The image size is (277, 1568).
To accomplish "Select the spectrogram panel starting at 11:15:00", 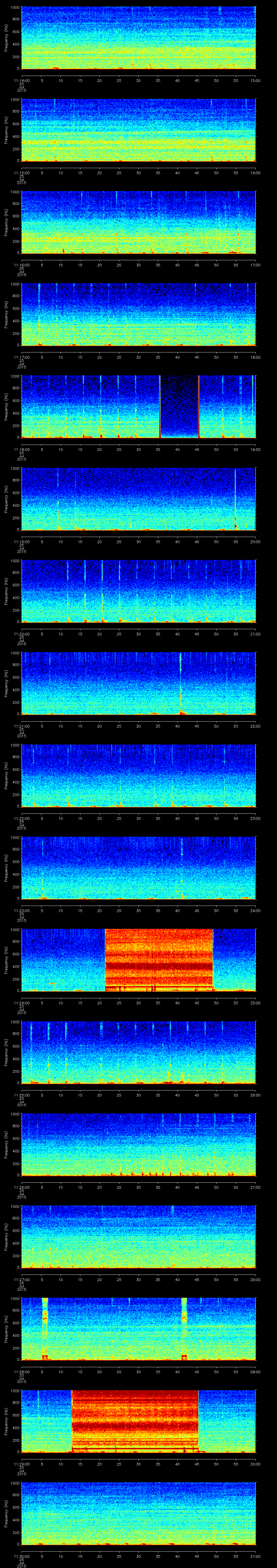I will click(x=138, y=130).
